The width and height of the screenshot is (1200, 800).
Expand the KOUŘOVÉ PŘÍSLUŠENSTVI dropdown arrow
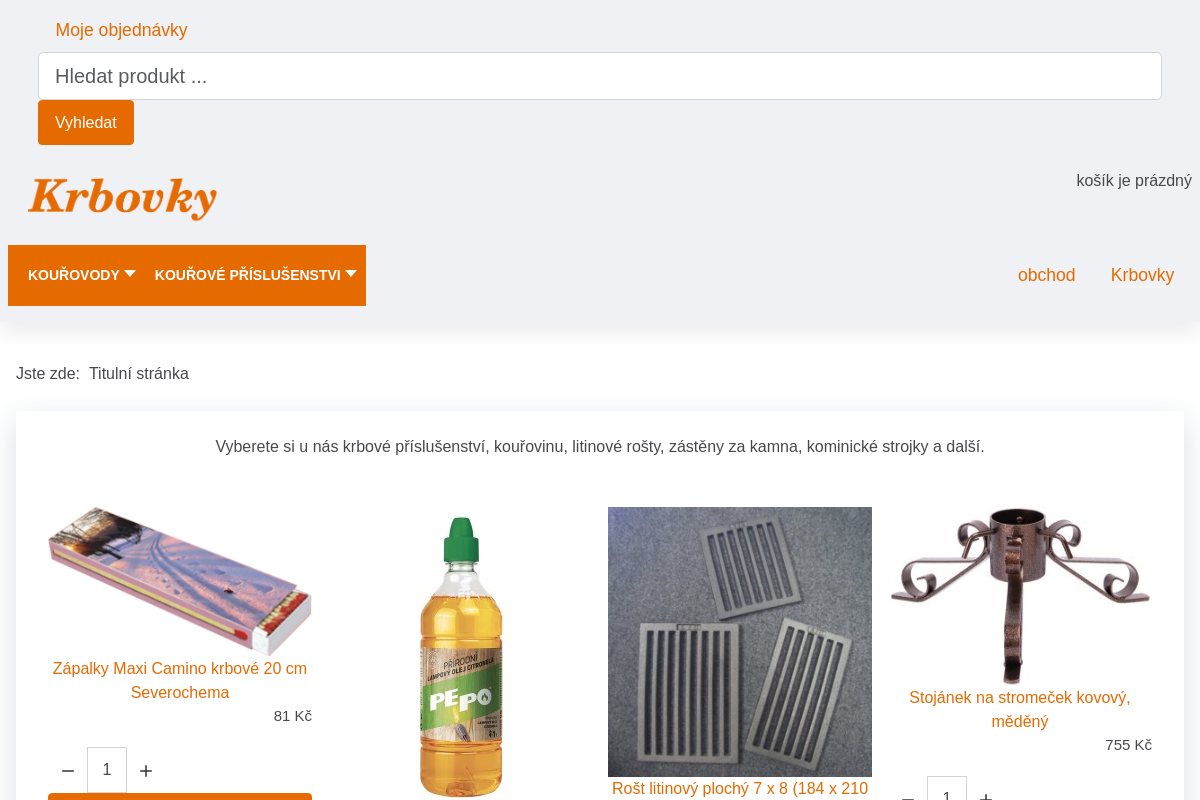pos(351,273)
